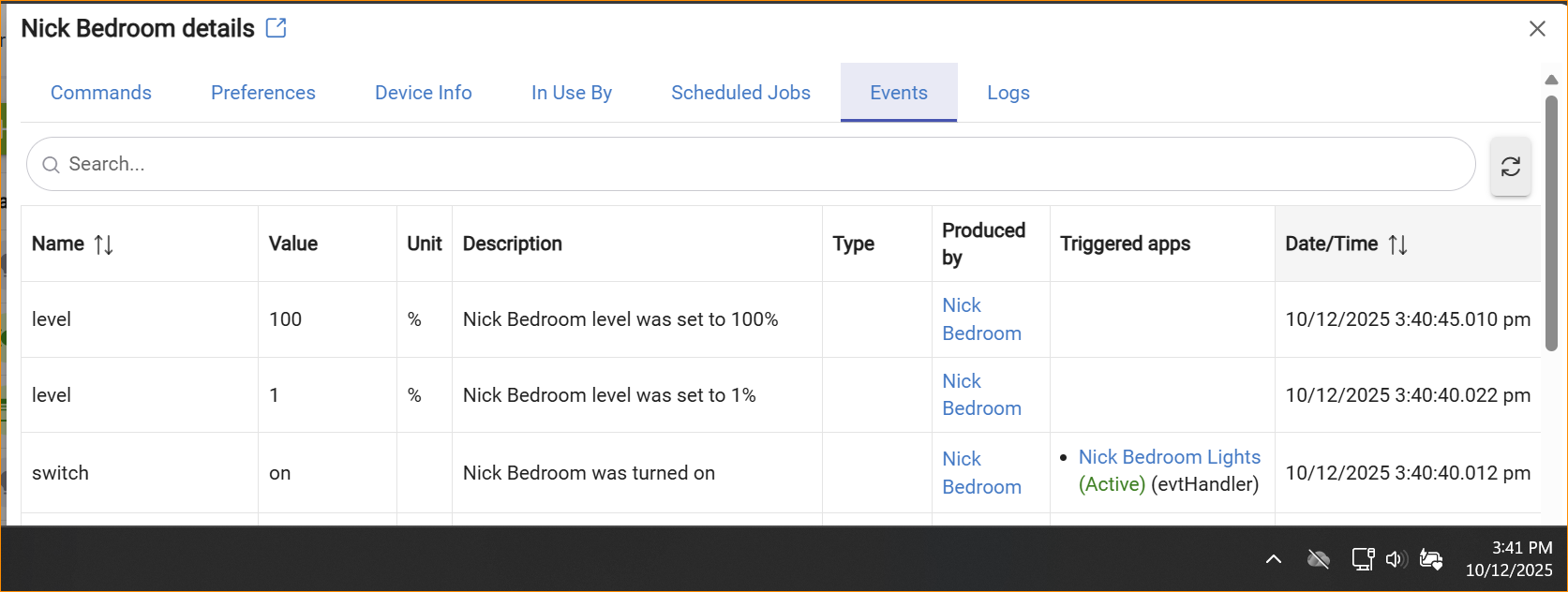
Task: Switch to the Logs tab
Action: (x=1008, y=93)
